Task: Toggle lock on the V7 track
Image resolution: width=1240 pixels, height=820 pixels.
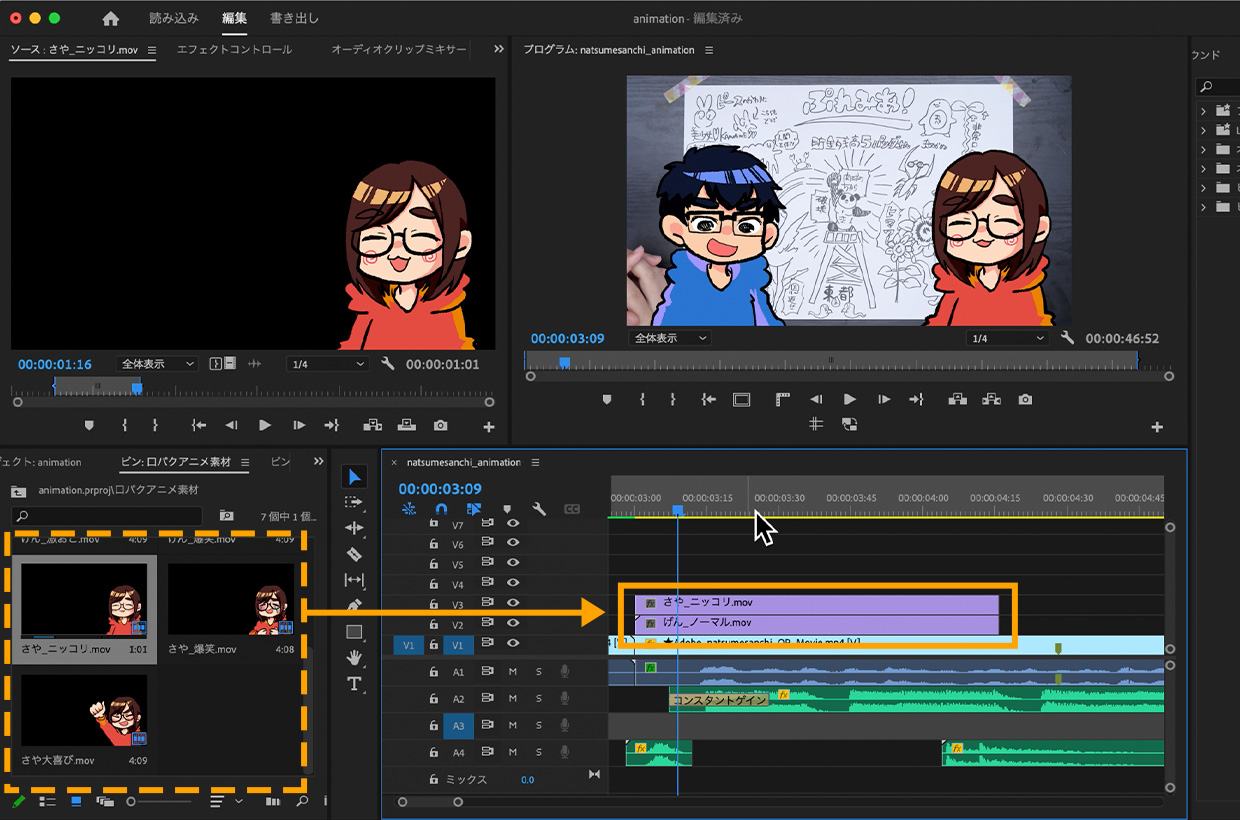Action: (434, 523)
